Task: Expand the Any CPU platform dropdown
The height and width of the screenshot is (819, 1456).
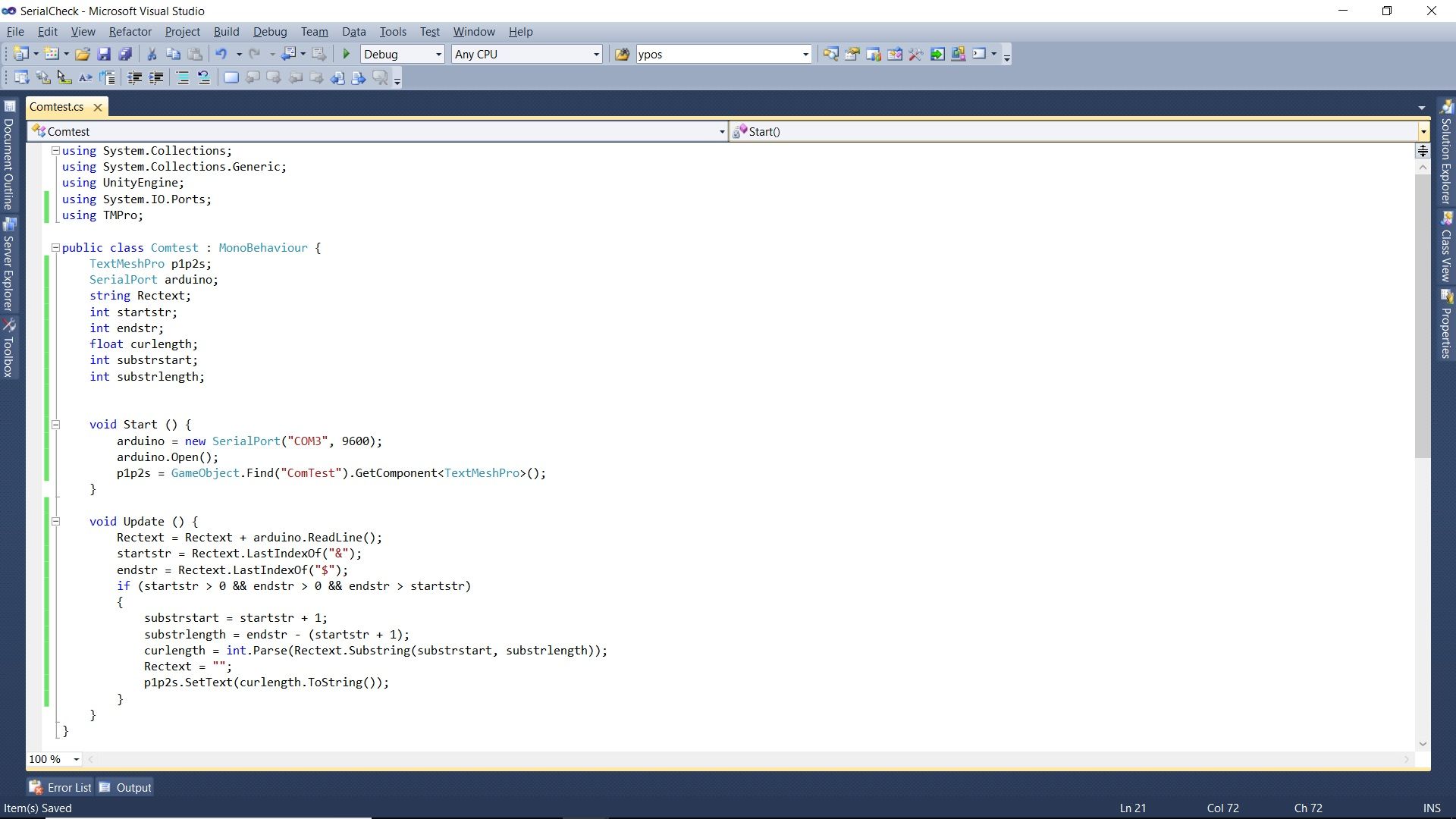Action: click(596, 54)
